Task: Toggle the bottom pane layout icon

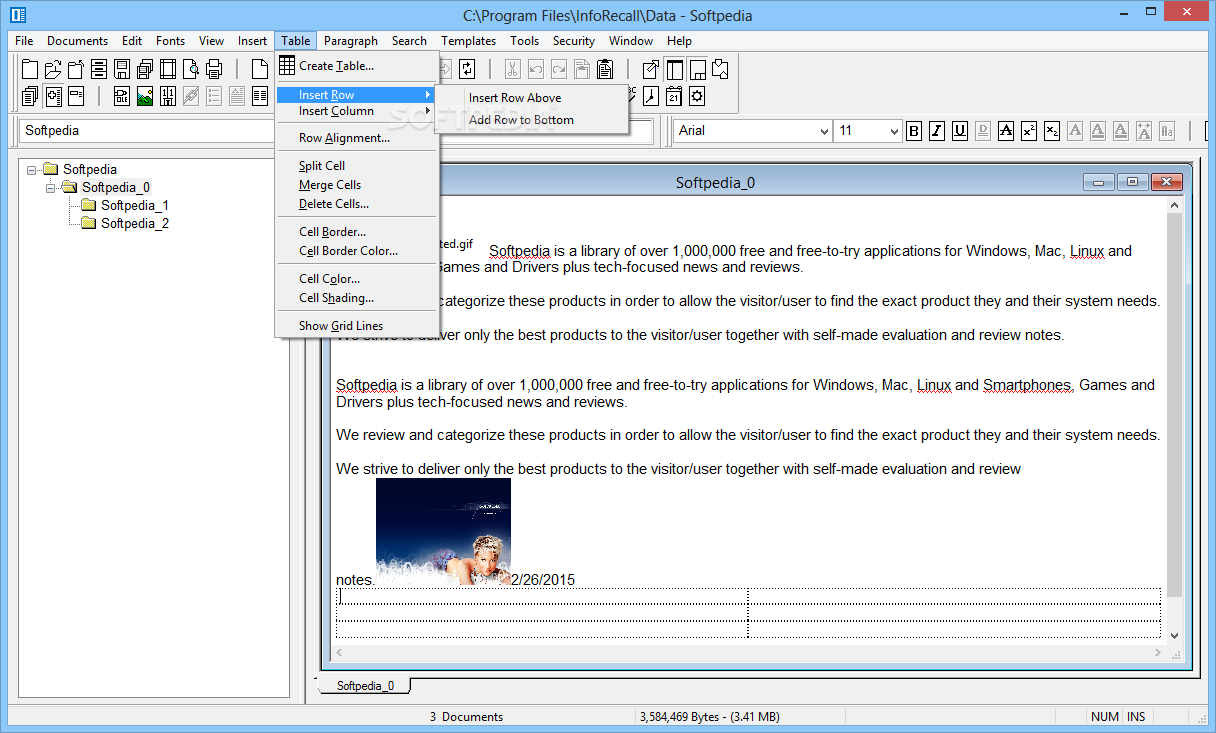Action: (x=697, y=69)
